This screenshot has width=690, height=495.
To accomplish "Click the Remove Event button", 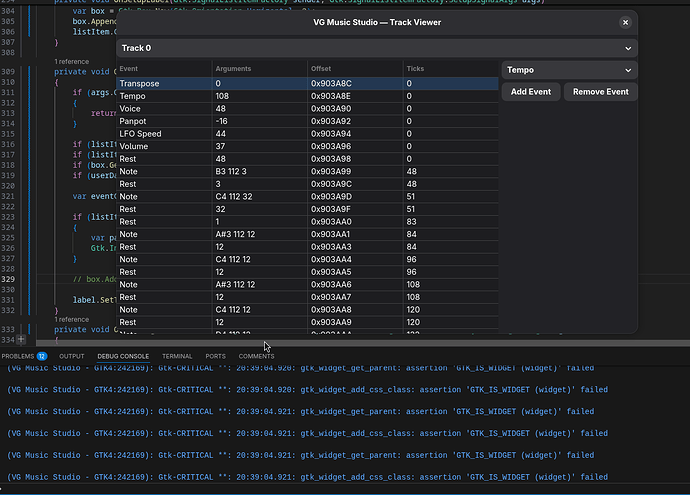I will tap(600, 92).
